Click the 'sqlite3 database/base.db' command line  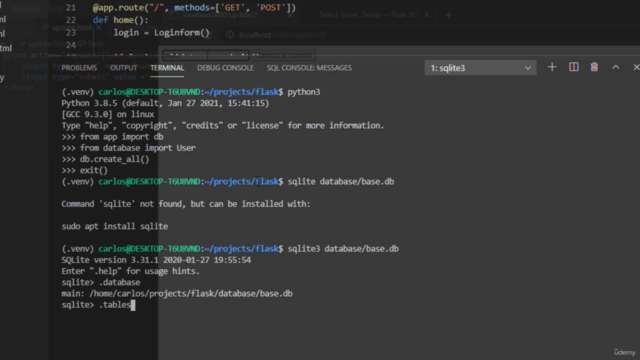pyautogui.click(x=343, y=249)
